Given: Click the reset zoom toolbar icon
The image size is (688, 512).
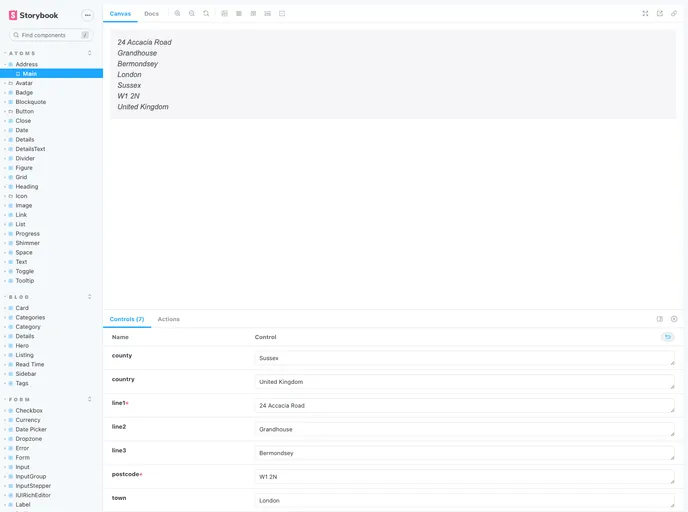Looking at the screenshot, I should point(206,14).
